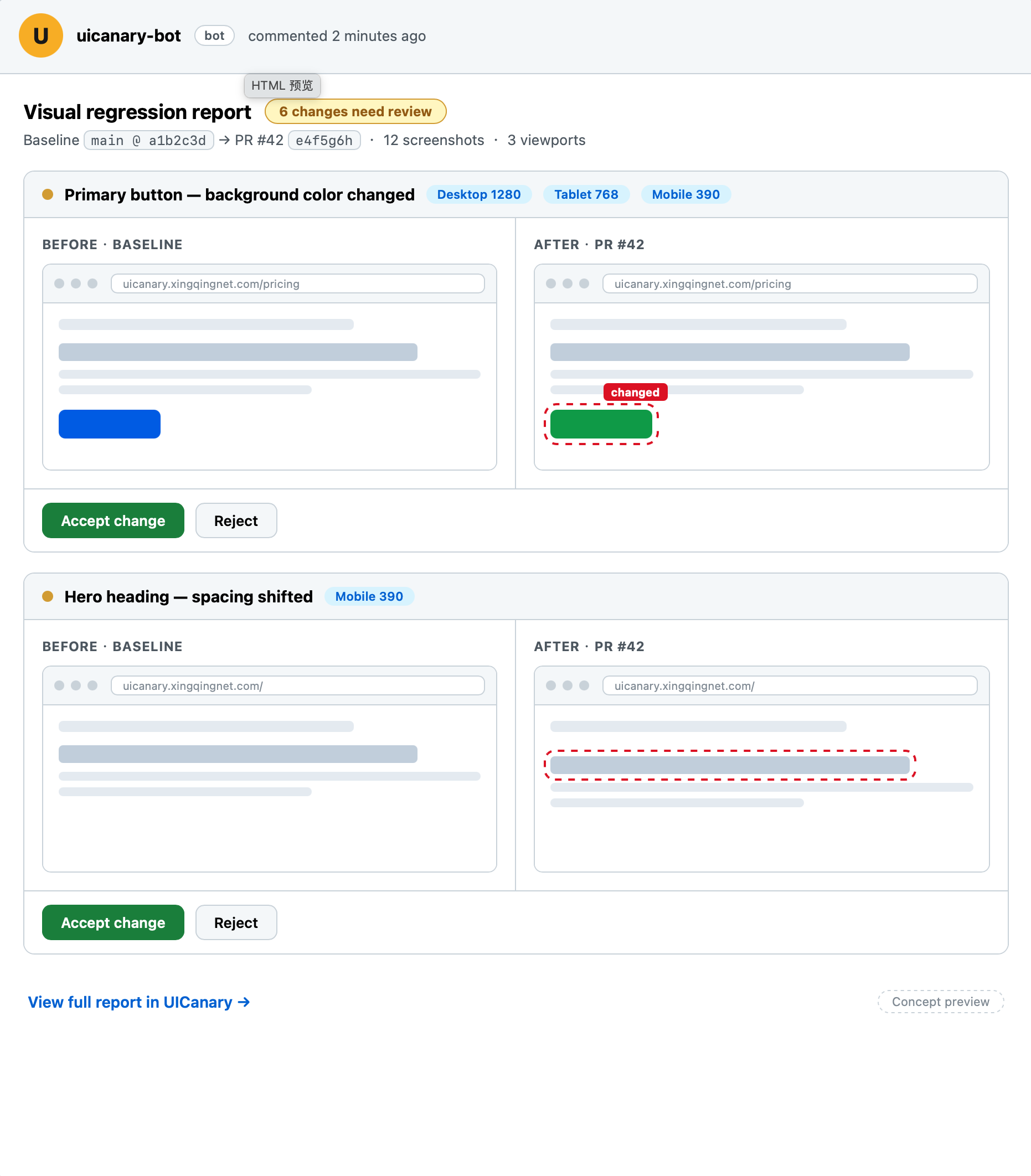Select Mobile 390 tag on Hero heading card
1031x1176 pixels.
[x=369, y=597]
